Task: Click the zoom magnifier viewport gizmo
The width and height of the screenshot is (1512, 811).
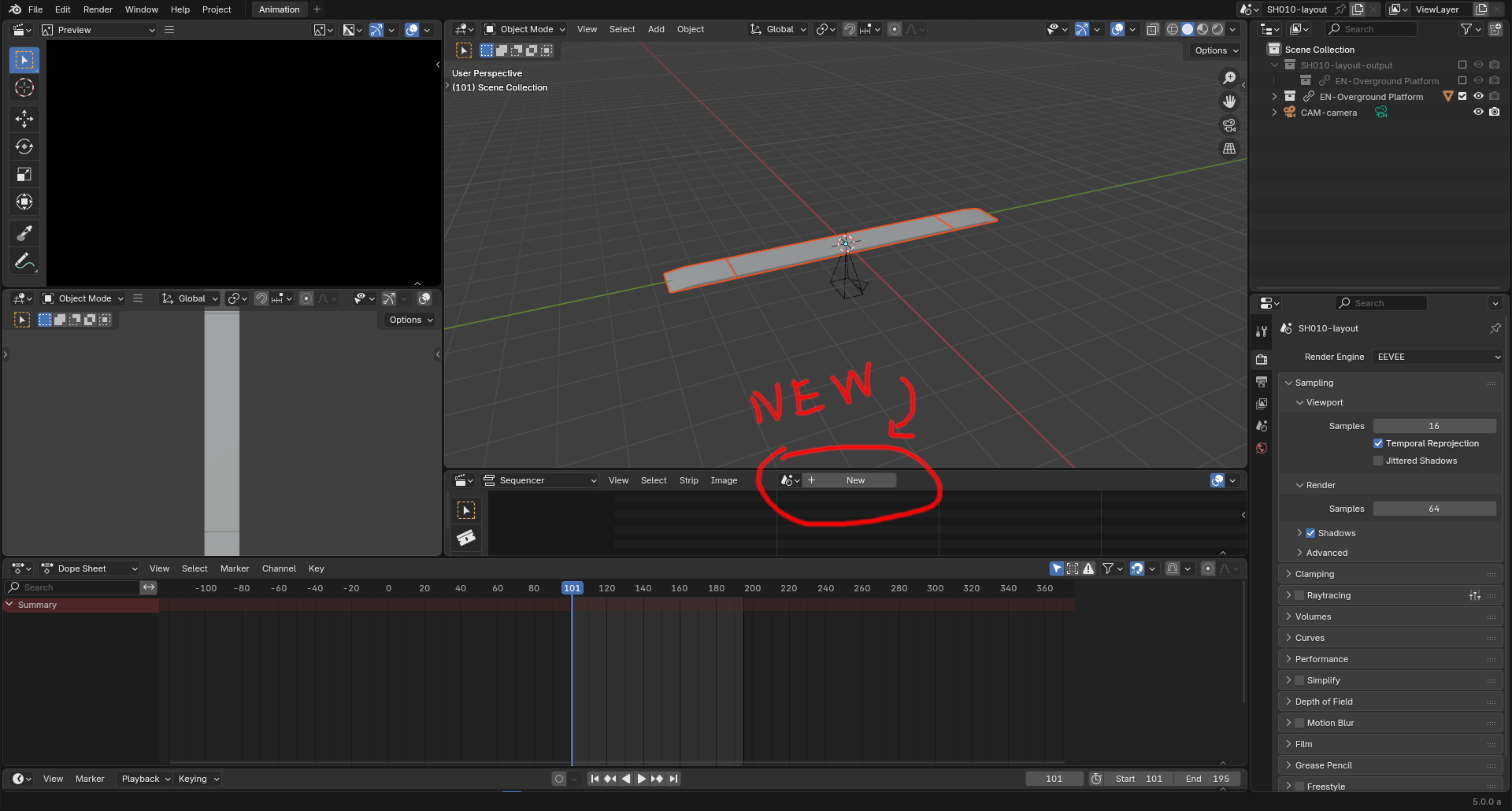Action: pyautogui.click(x=1228, y=78)
